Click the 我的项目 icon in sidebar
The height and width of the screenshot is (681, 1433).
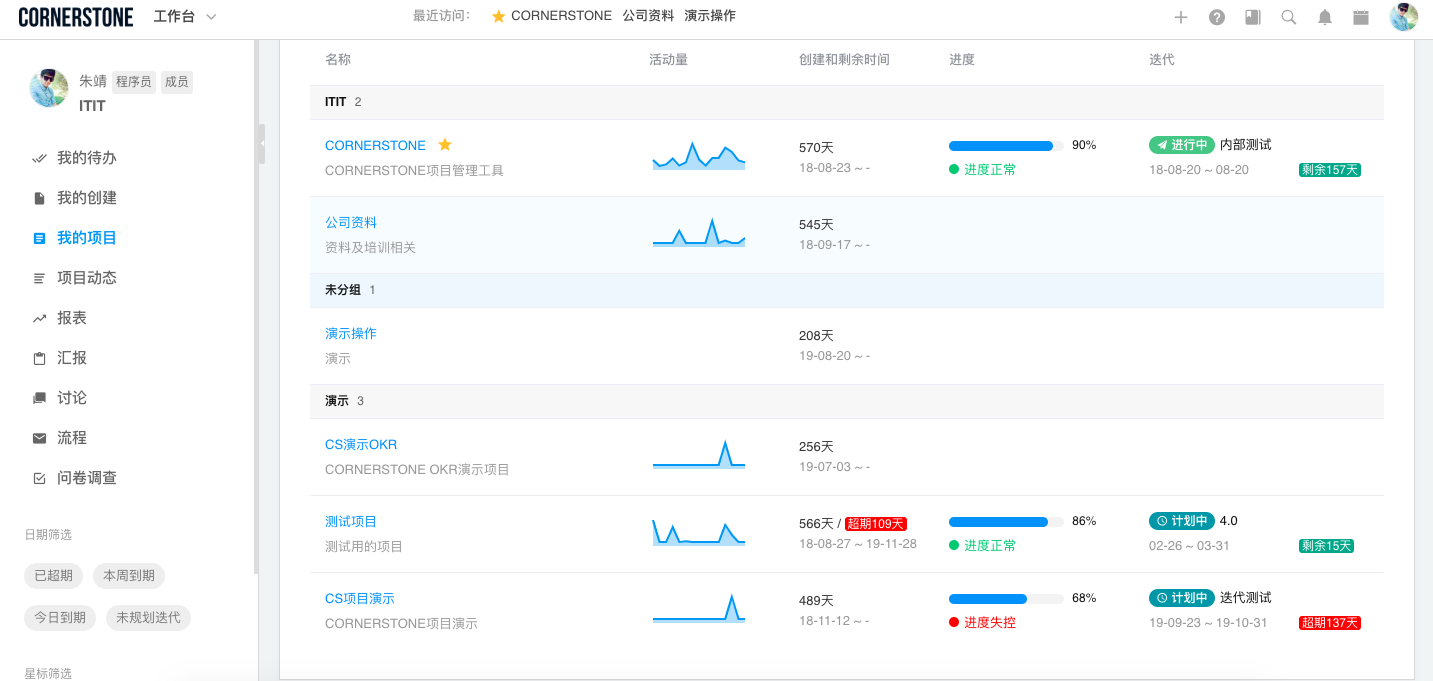[x=40, y=238]
